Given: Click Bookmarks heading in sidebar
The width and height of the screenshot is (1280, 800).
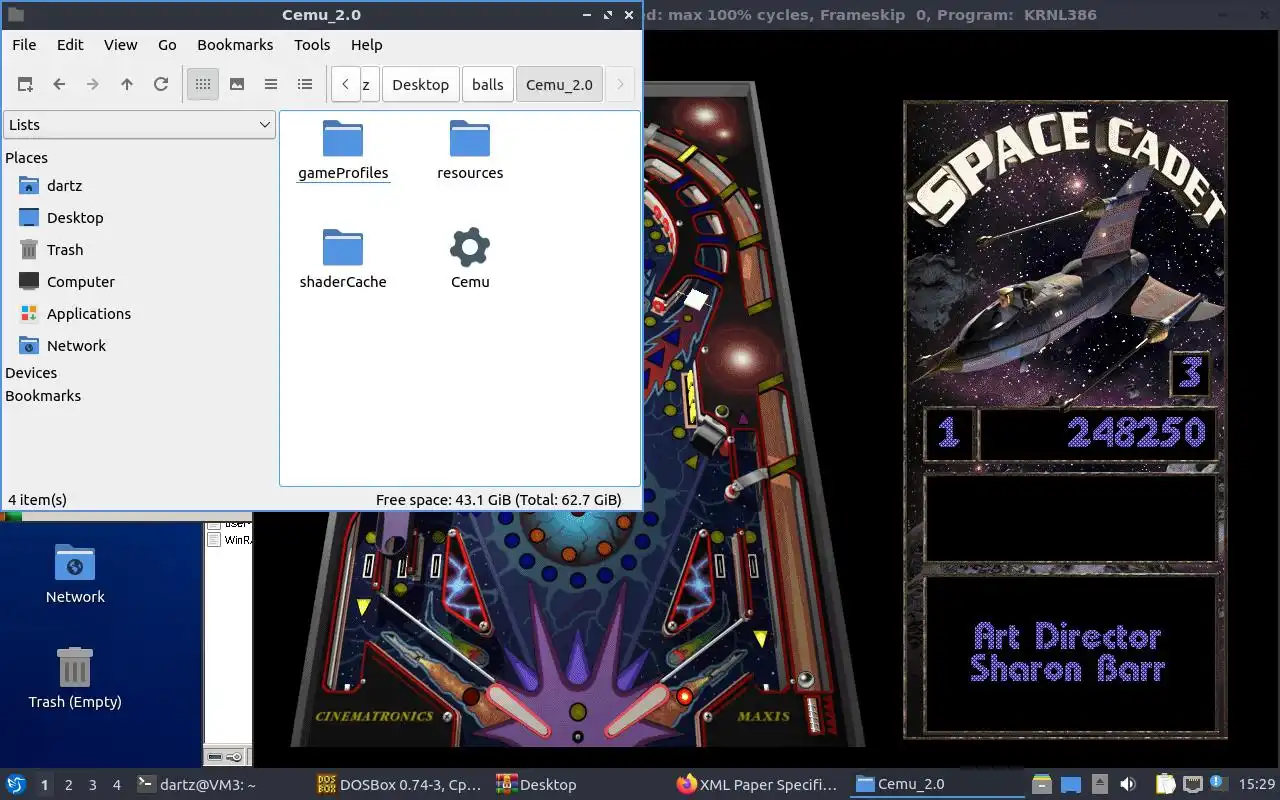Looking at the screenshot, I should tap(43, 396).
